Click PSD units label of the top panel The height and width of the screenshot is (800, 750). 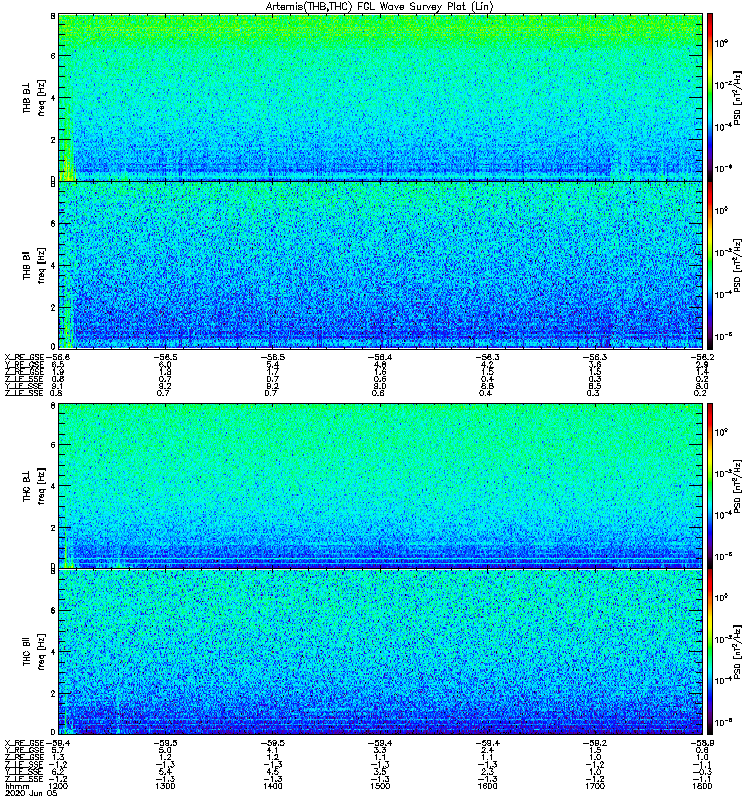click(737, 98)
